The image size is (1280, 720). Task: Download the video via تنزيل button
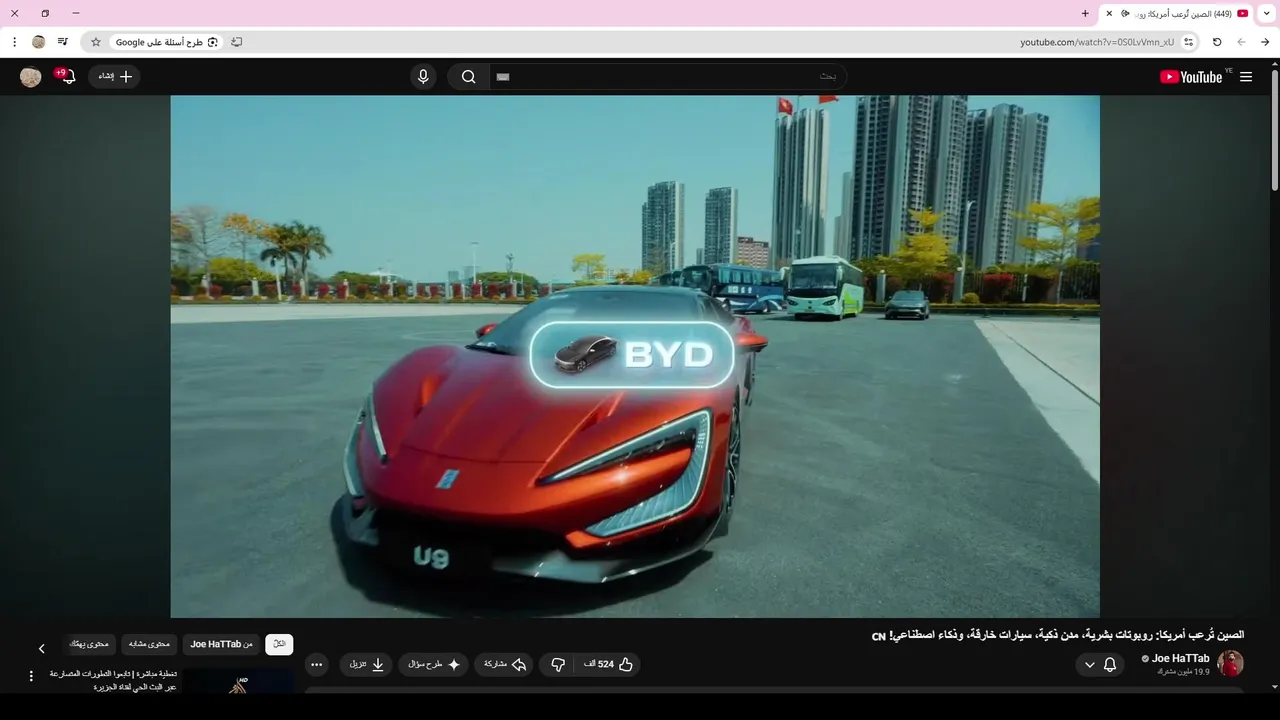pos(366,664)
